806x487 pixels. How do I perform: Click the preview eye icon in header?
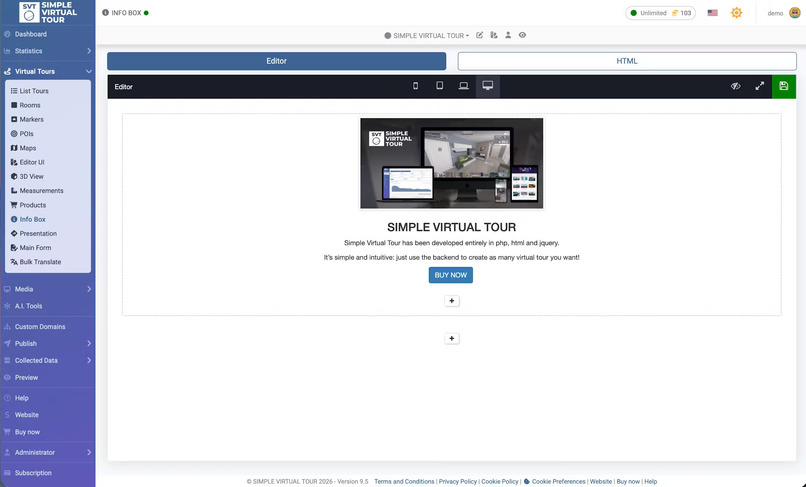522,35
